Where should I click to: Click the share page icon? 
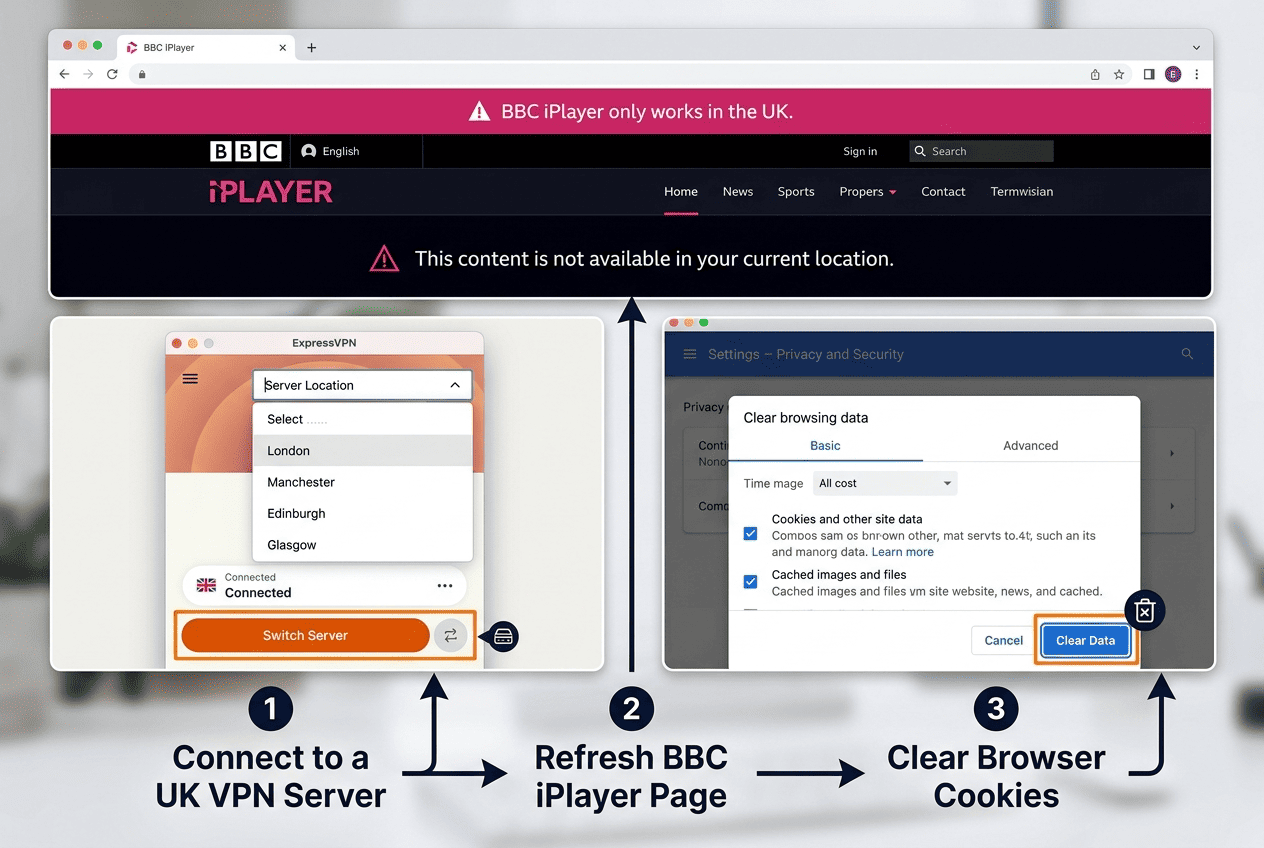click(1095, 74)
